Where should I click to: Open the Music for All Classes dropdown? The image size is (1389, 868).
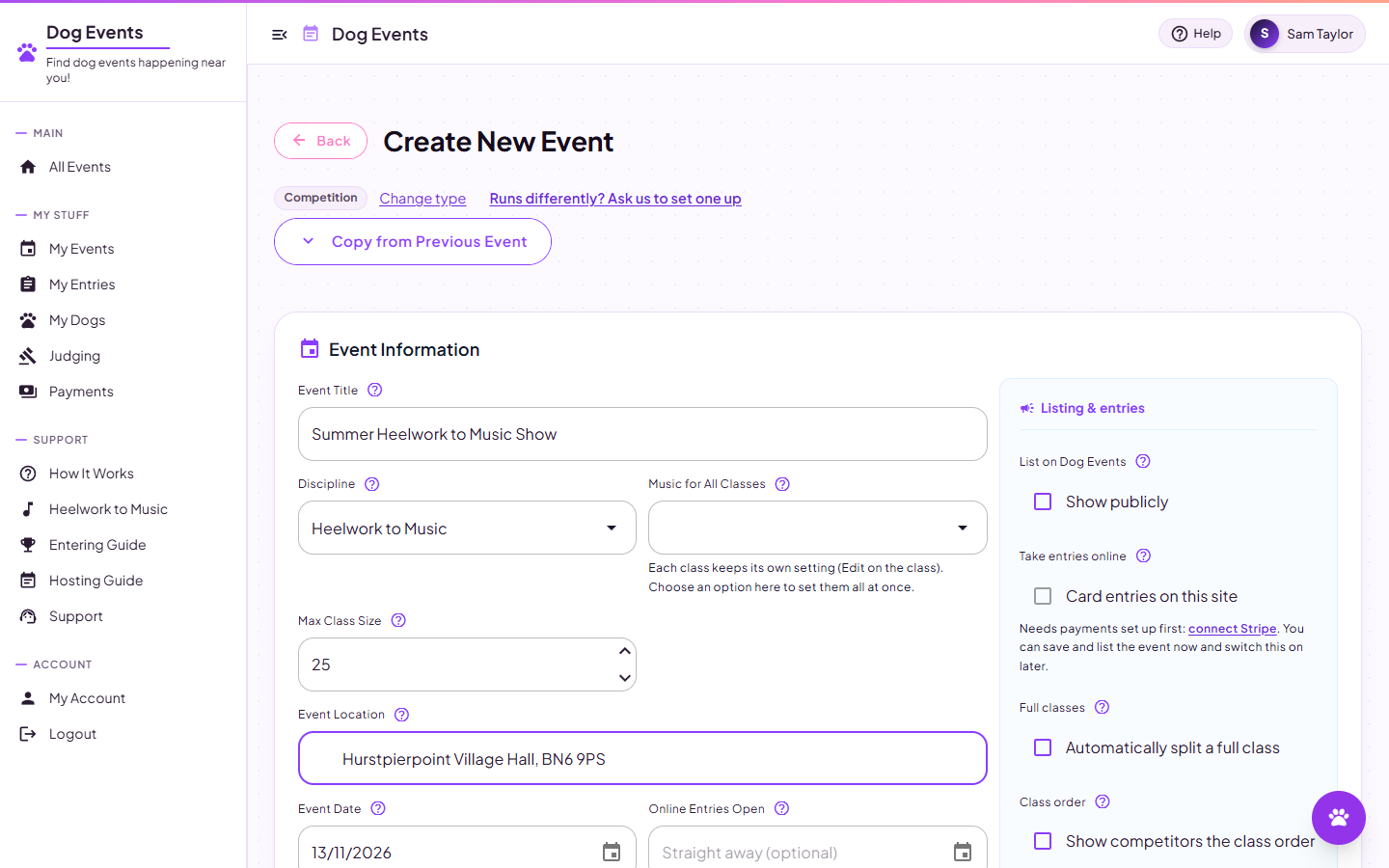pyautogui.click(x=818, y=528)
